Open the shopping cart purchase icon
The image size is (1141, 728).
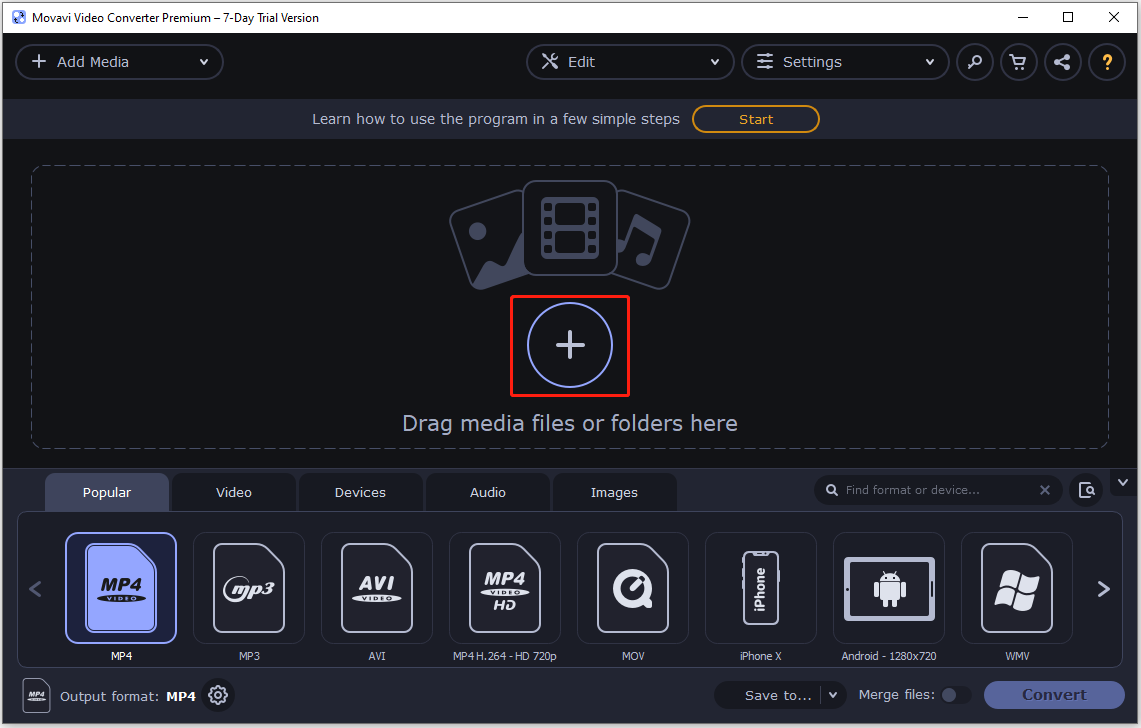pos(1018,62)
